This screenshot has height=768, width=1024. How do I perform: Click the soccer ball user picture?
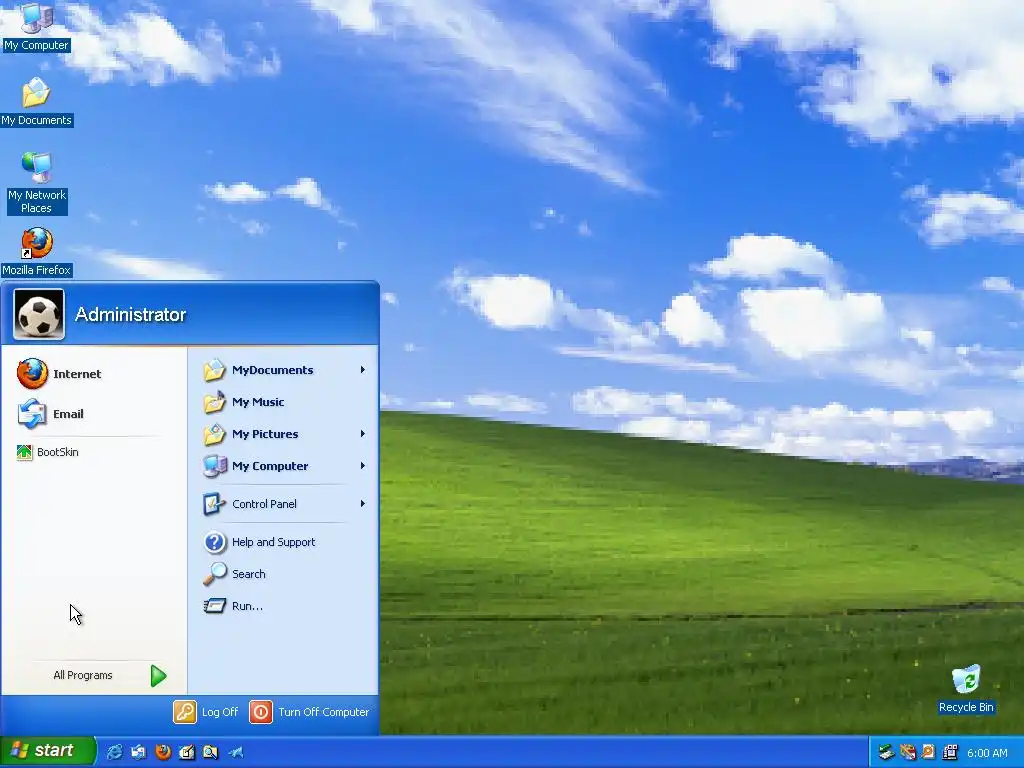click(39, 315)
